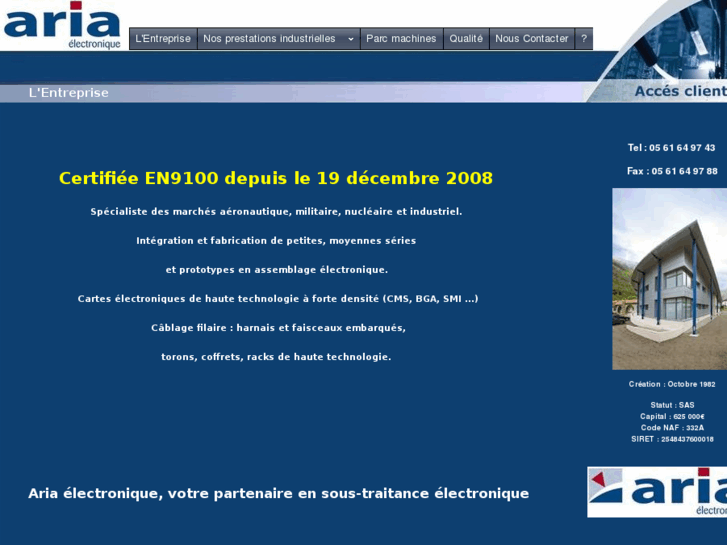Screen dimensions: 727x545
Task: Click the torons, coffrets, racks line
Action: (x=276, y=357)
